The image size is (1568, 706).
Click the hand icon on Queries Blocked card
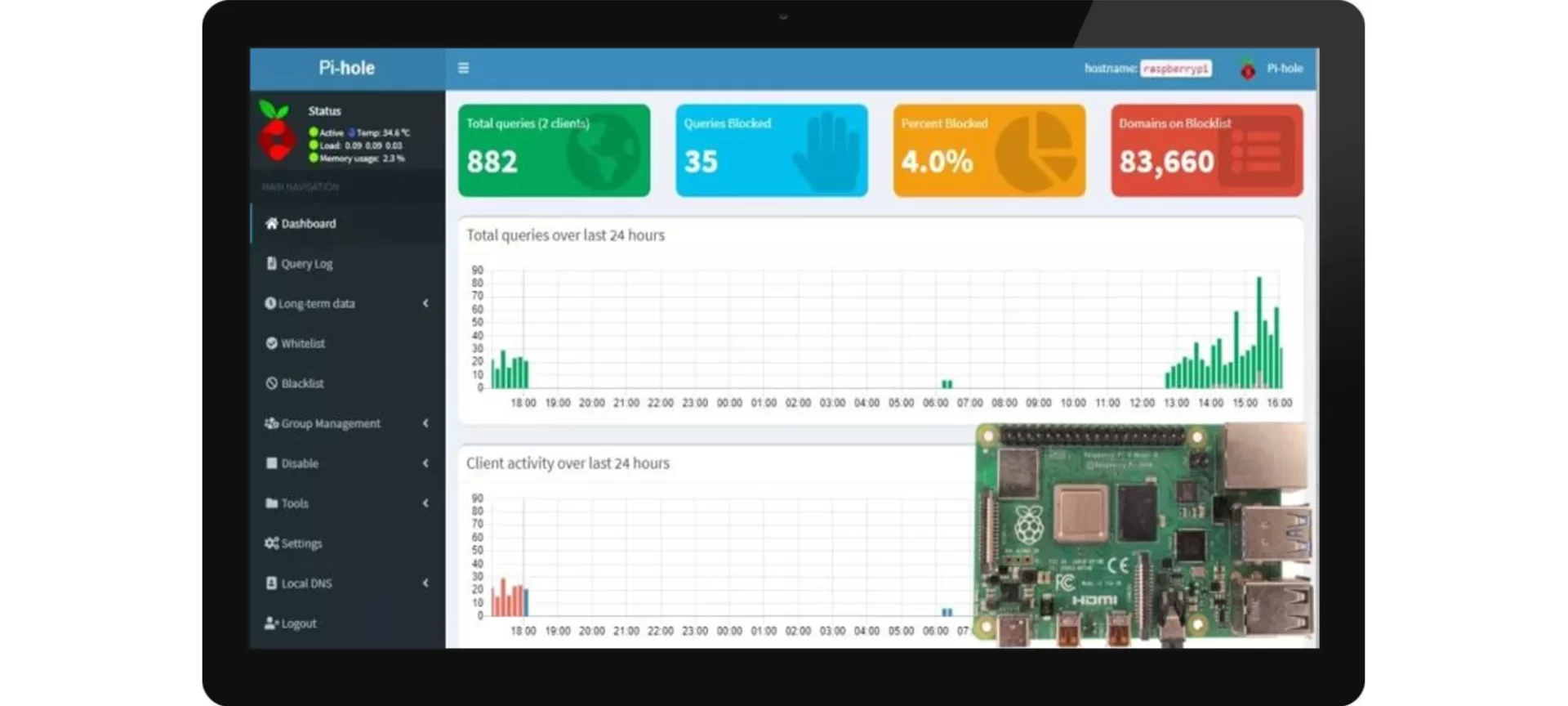[x=826, y=152]
